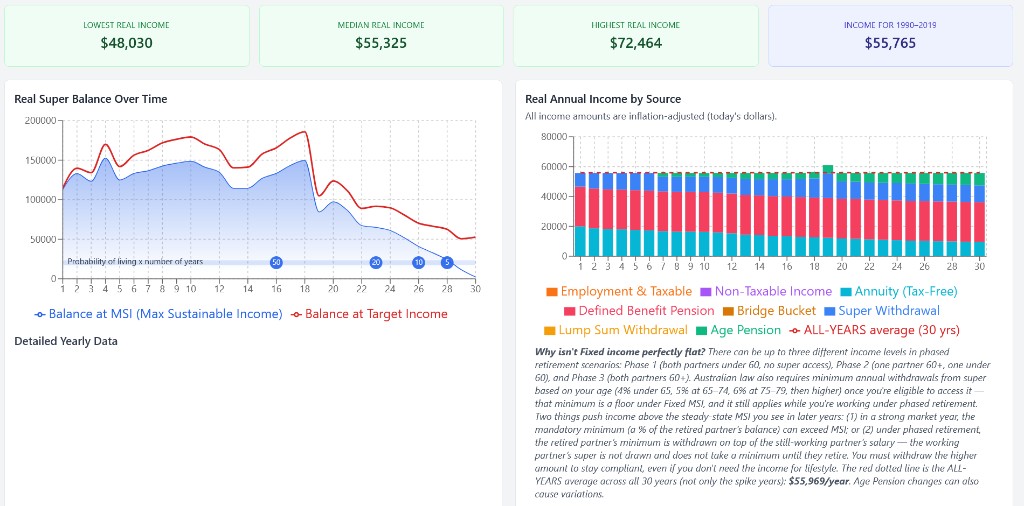The height and width of the screenshot is (506, 1024).
Task: Click the Median Real Income card
Action: click(381, 36)
